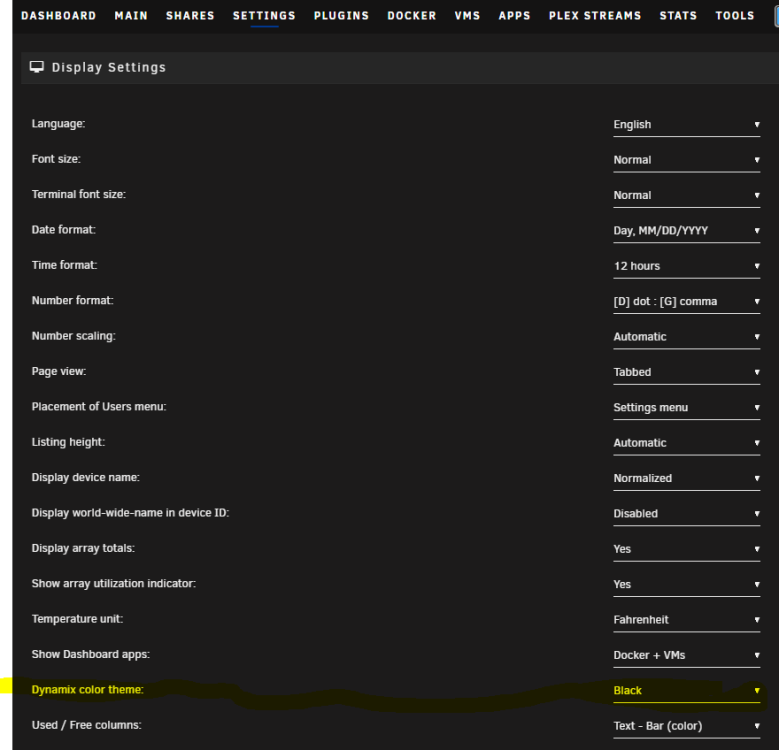Change the Display array totals dropdown
779x750 pixels.
pyautogui.click(x=687, y=549)
